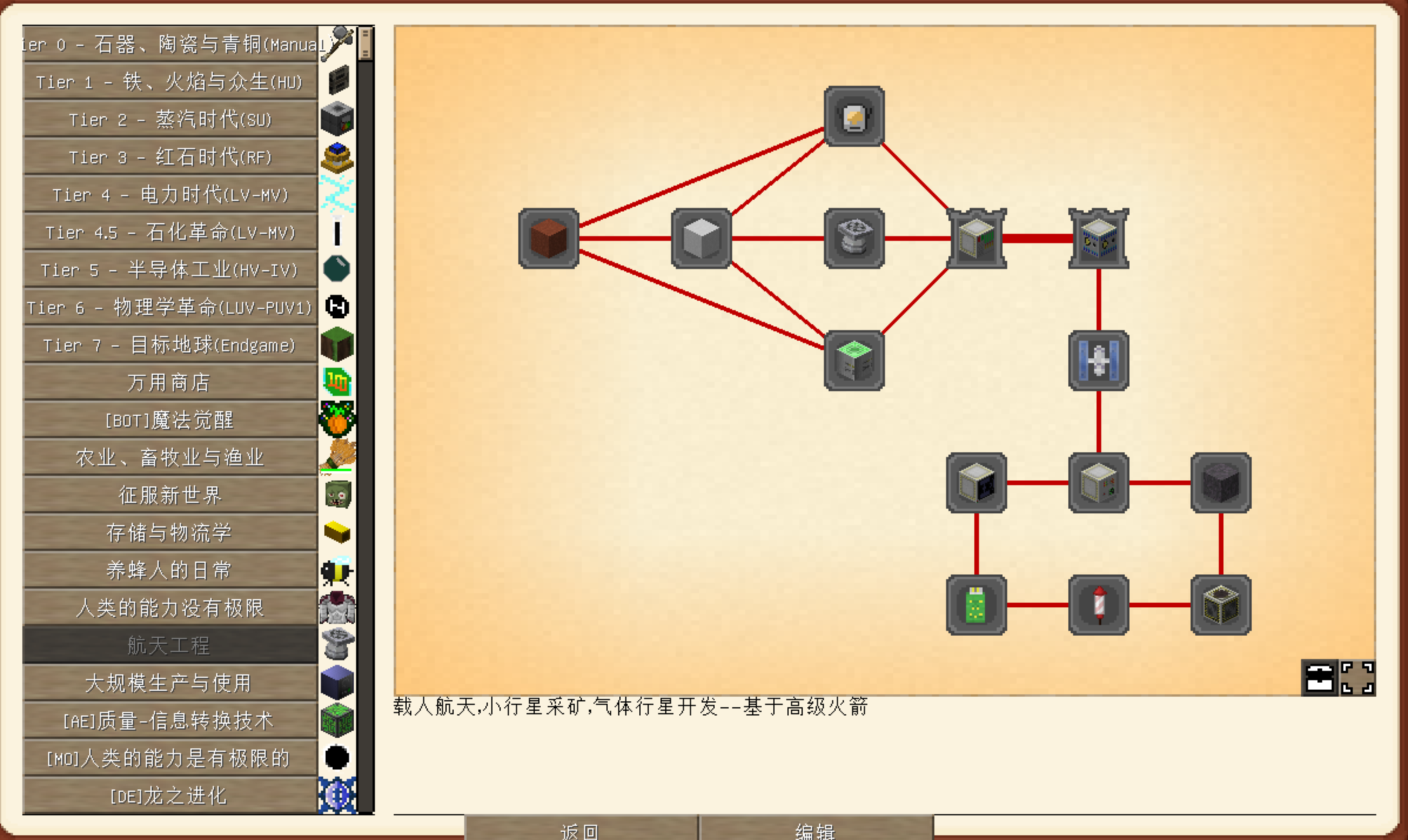The height and width of the screenshot is (840, 1408).
Task: Open the 大规模生产与使用 chapter
Action: tap(170, 683)
